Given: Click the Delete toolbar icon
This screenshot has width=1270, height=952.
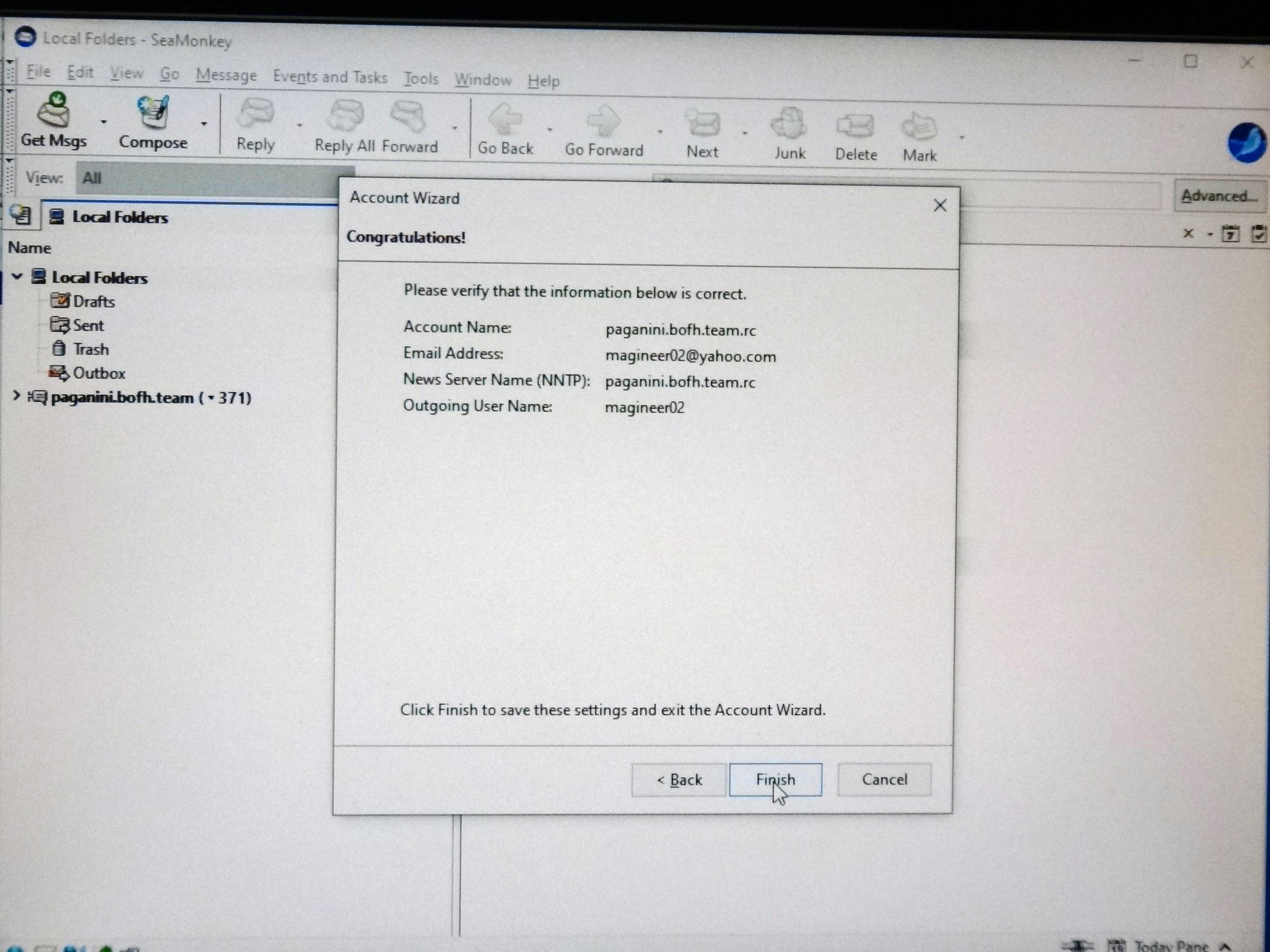Looking at the screenshot, I should [x=855, y=126].
